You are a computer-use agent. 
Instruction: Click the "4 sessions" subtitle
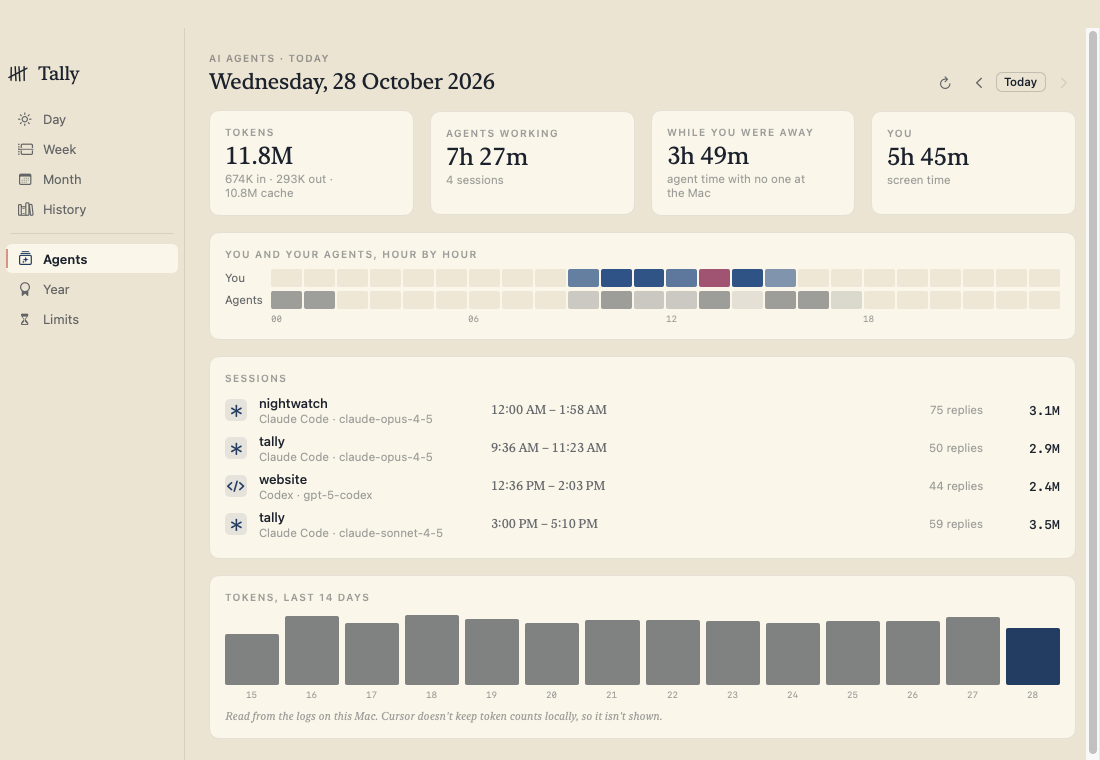click(x=475, y=180)
